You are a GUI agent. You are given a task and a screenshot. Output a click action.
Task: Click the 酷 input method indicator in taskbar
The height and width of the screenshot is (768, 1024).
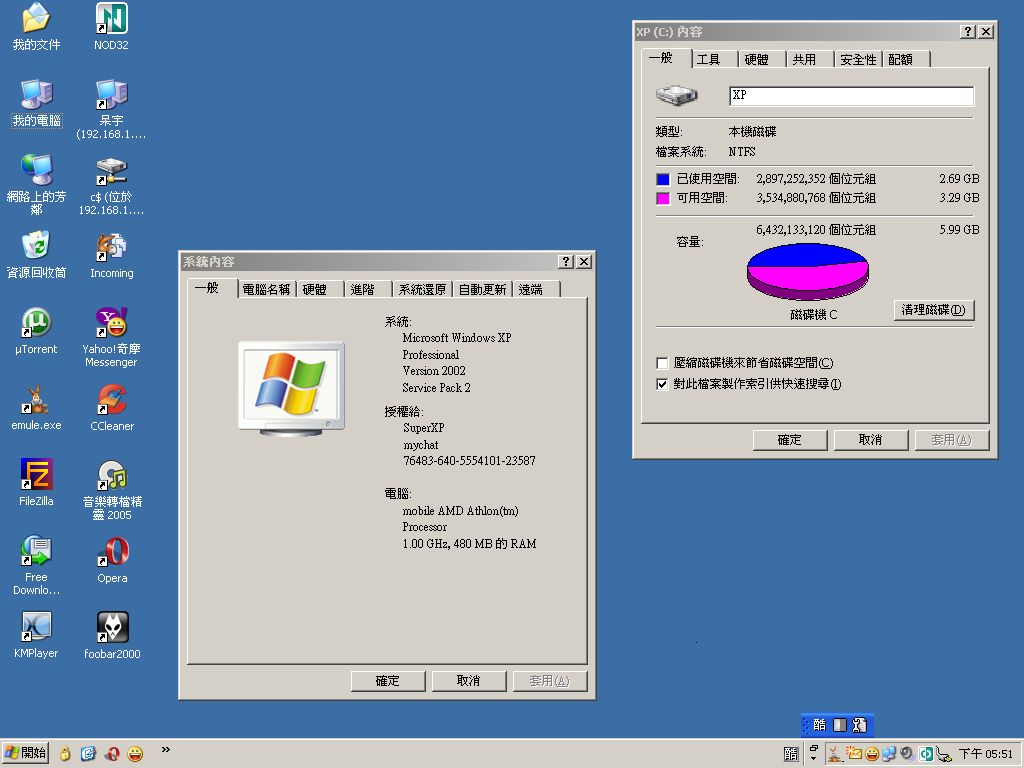tap(791, 754)
